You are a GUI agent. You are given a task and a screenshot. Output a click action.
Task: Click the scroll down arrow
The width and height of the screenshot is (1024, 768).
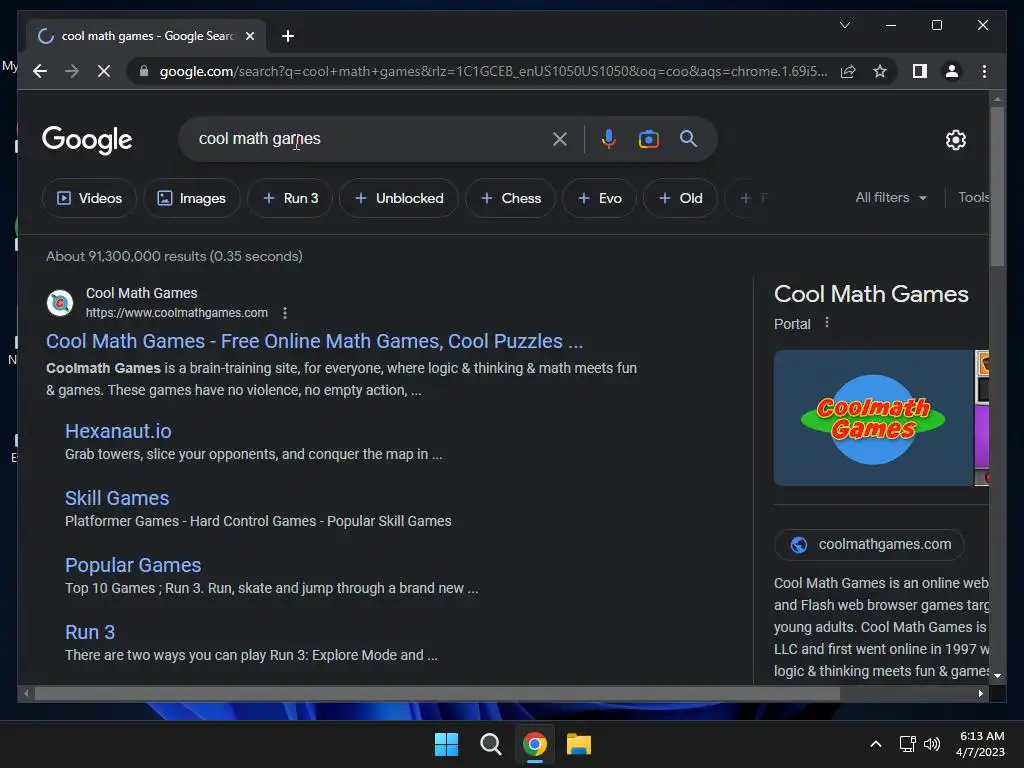pos(997,676)
